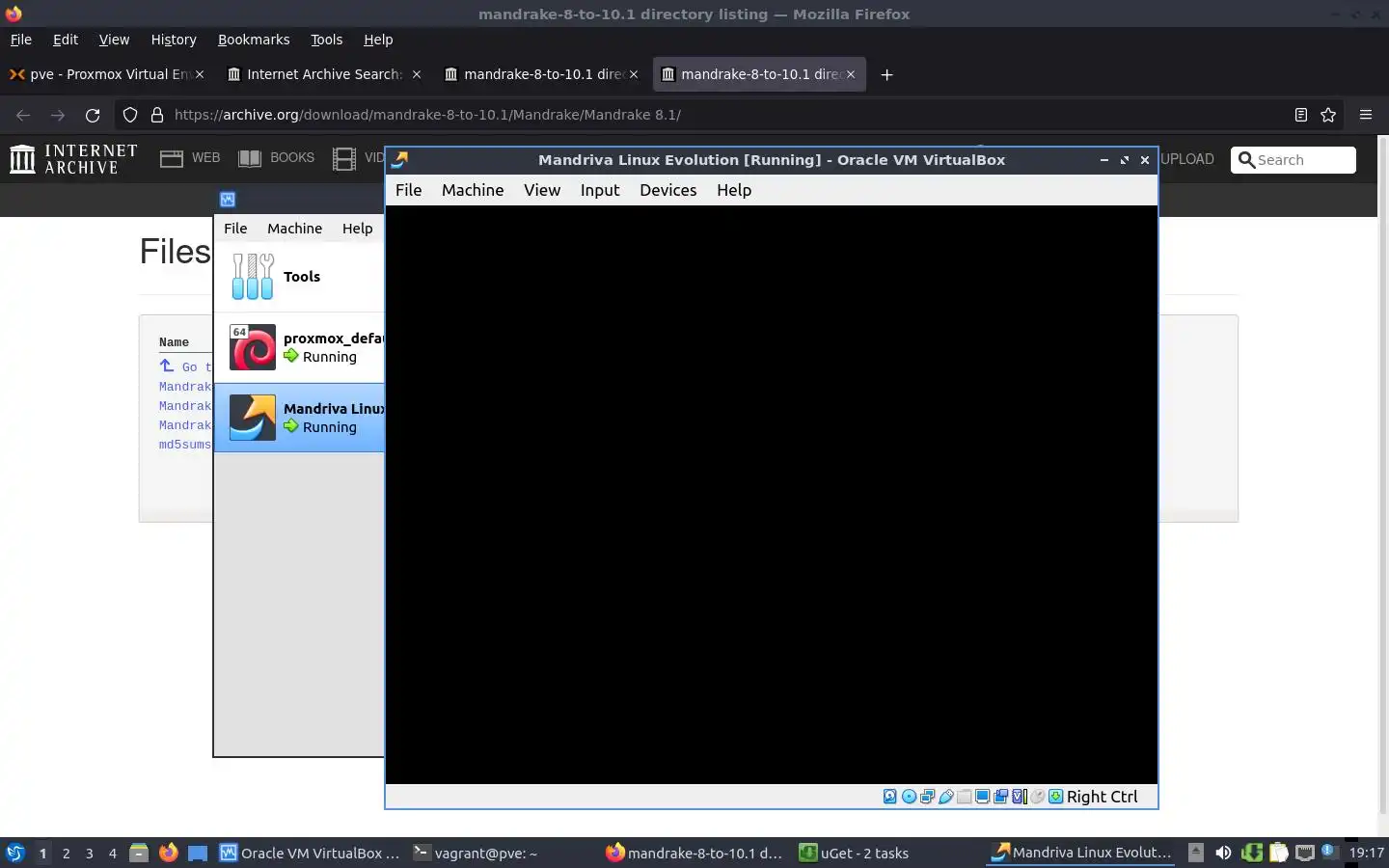
Task: Click the display indicator in VM status bar
Action: click(x=982, y=797)
